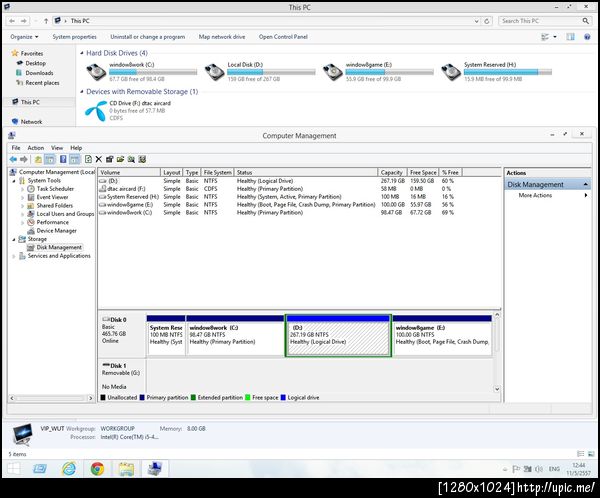
Task: Click the Open folder icon in toolbar
Action: pyautogui.click(x=121, y=159)
